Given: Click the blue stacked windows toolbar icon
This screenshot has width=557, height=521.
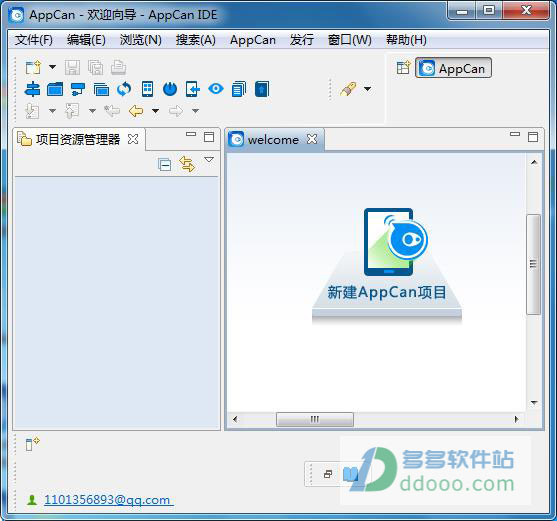Looking at the screenshot, I should [x=101, y=89].
